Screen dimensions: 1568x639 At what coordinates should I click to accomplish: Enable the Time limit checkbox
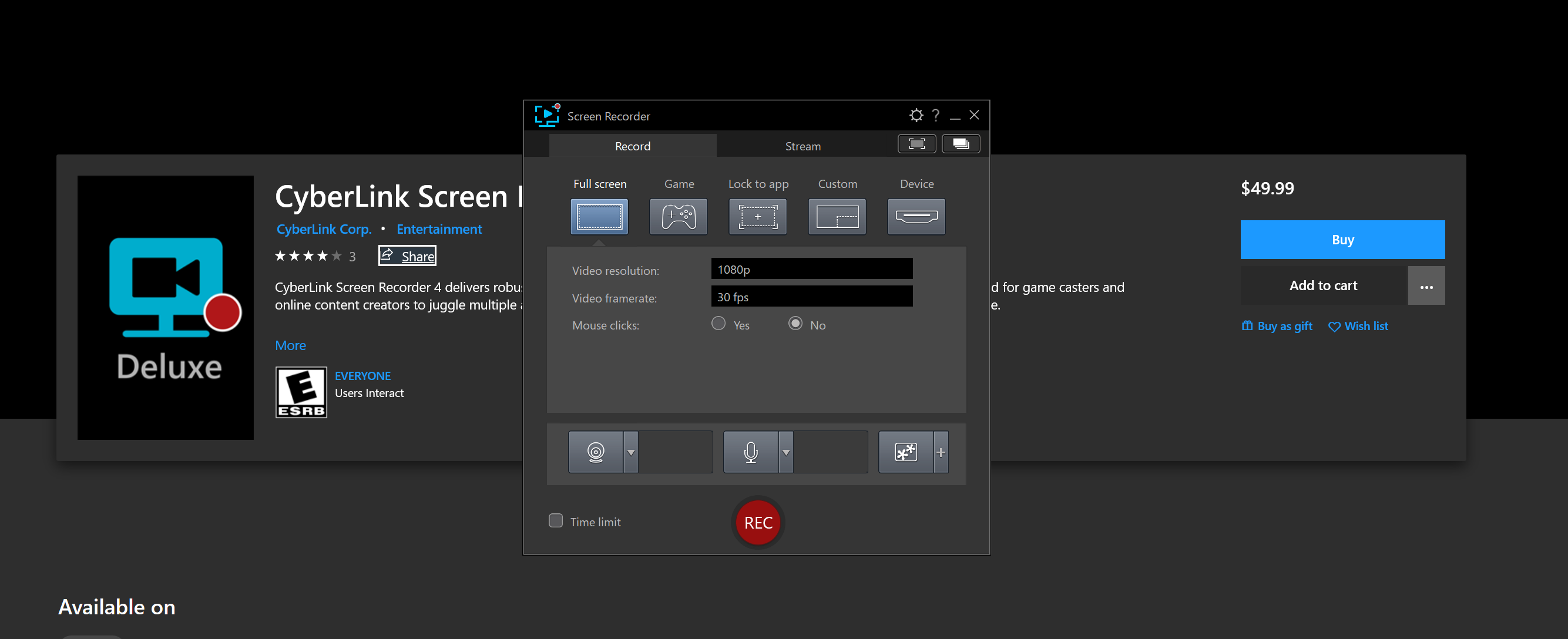tap(556, 521)
